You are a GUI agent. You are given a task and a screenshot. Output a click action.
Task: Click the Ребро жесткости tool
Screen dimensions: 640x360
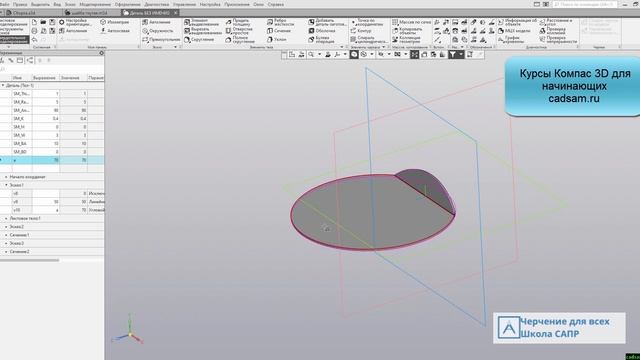tap(280, 22)
